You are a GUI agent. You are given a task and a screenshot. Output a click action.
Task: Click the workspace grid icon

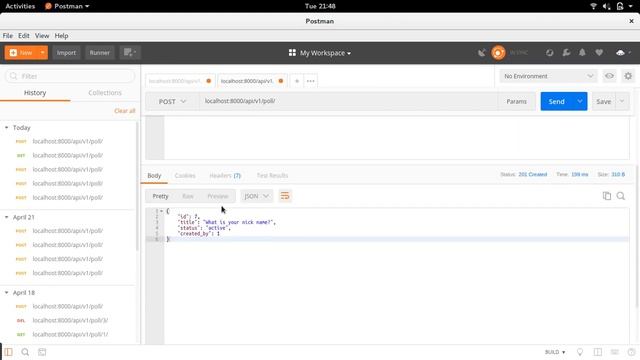coord(292,53)
